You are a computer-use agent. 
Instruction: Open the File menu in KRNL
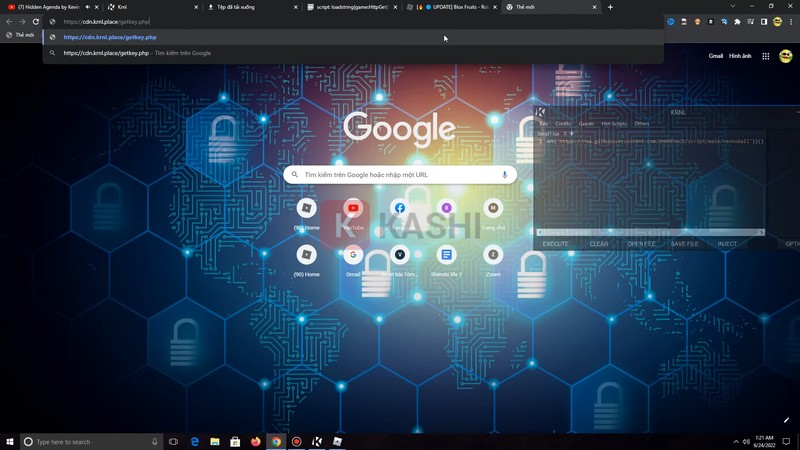544,123
